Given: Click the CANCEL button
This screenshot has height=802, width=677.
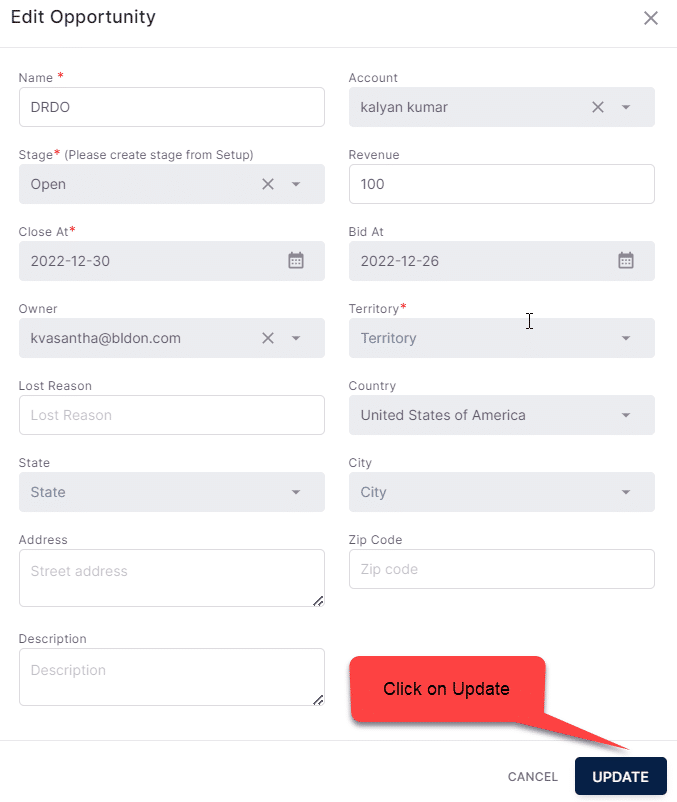Looking at the screenshot, I should 533,776.
